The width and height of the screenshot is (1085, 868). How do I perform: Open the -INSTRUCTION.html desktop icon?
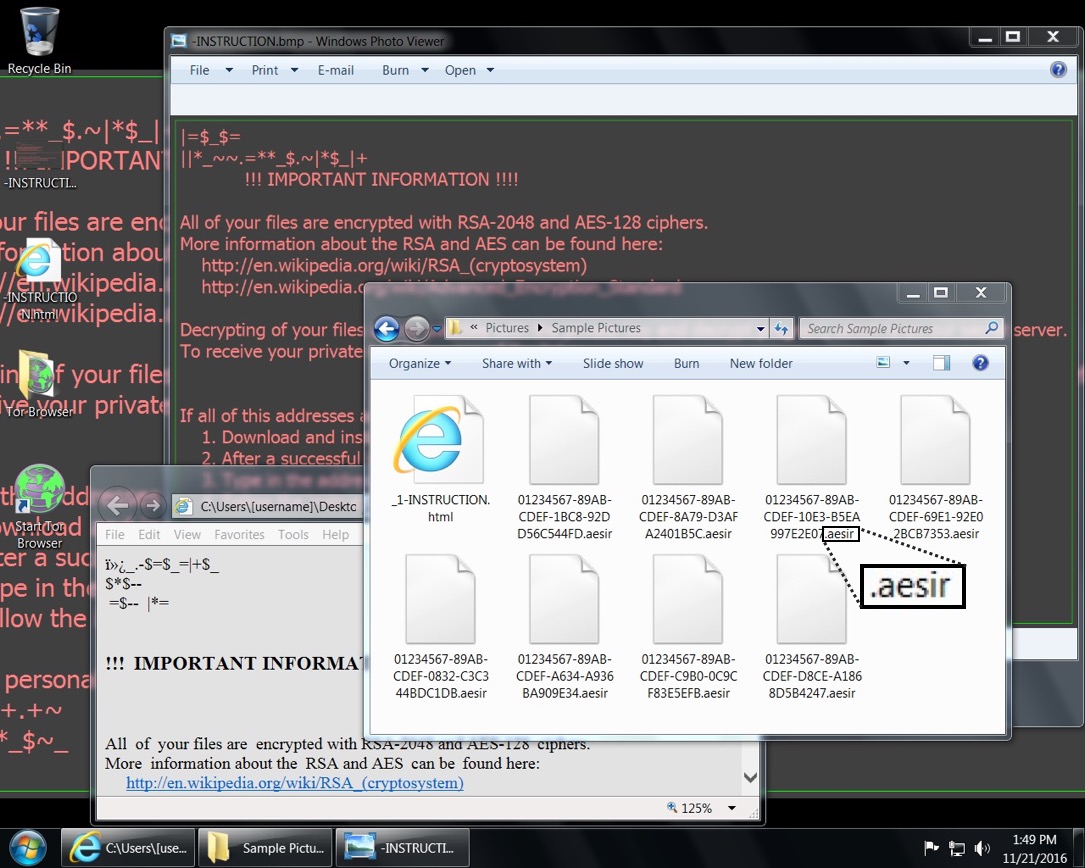point(39,280)
